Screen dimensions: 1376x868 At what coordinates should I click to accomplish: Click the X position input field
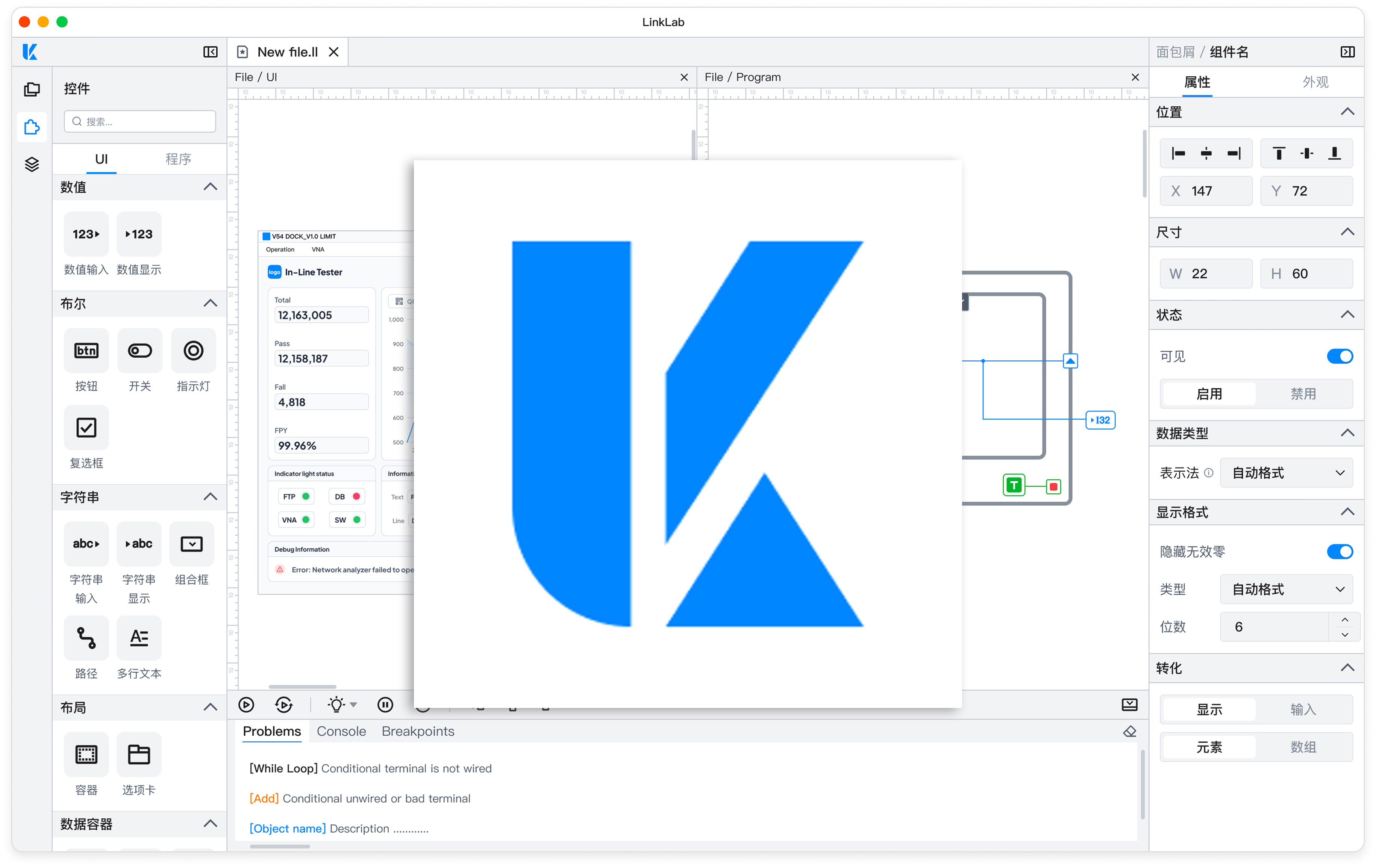(x=1206, y=191)
